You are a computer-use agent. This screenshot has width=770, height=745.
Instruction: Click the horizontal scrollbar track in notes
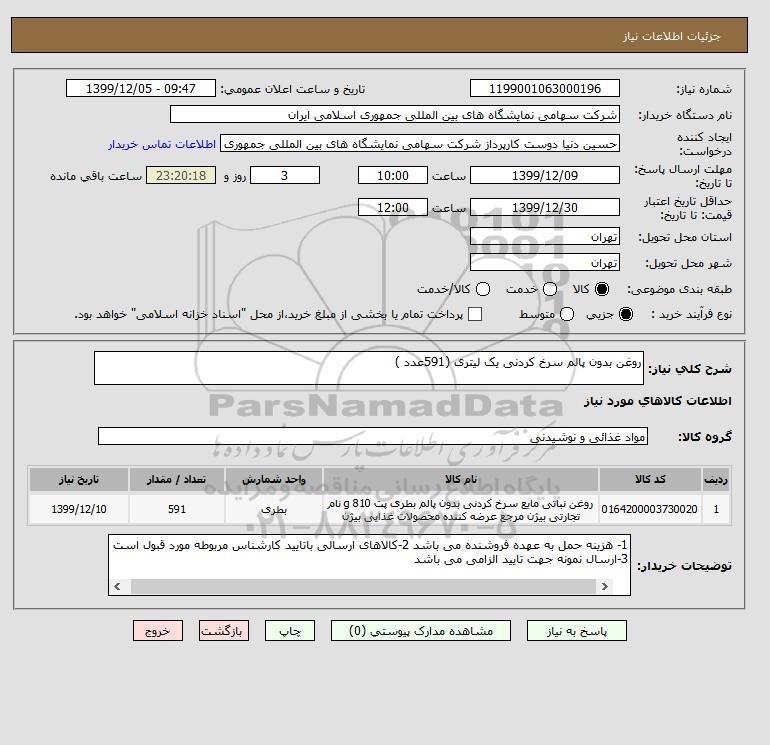click(x=363, y=586)
